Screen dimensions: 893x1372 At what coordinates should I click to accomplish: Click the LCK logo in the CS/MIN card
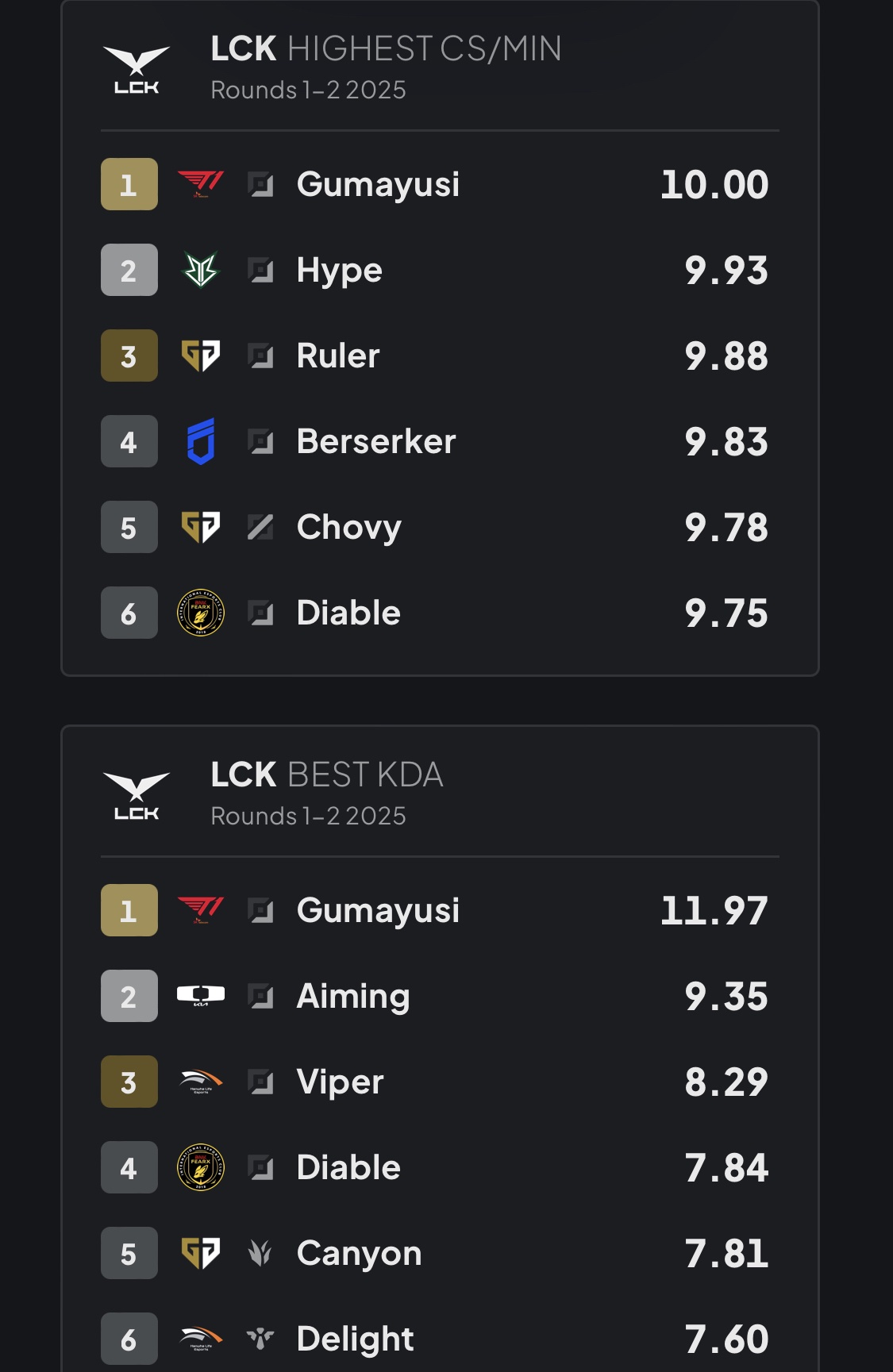point(137,70)
